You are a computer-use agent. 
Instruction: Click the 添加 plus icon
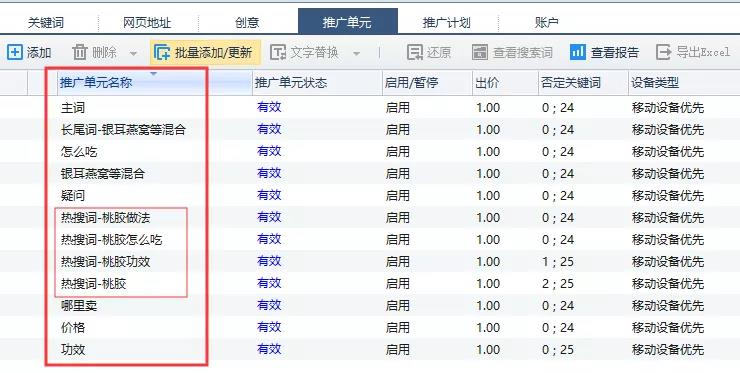click(x=15, y=52)
